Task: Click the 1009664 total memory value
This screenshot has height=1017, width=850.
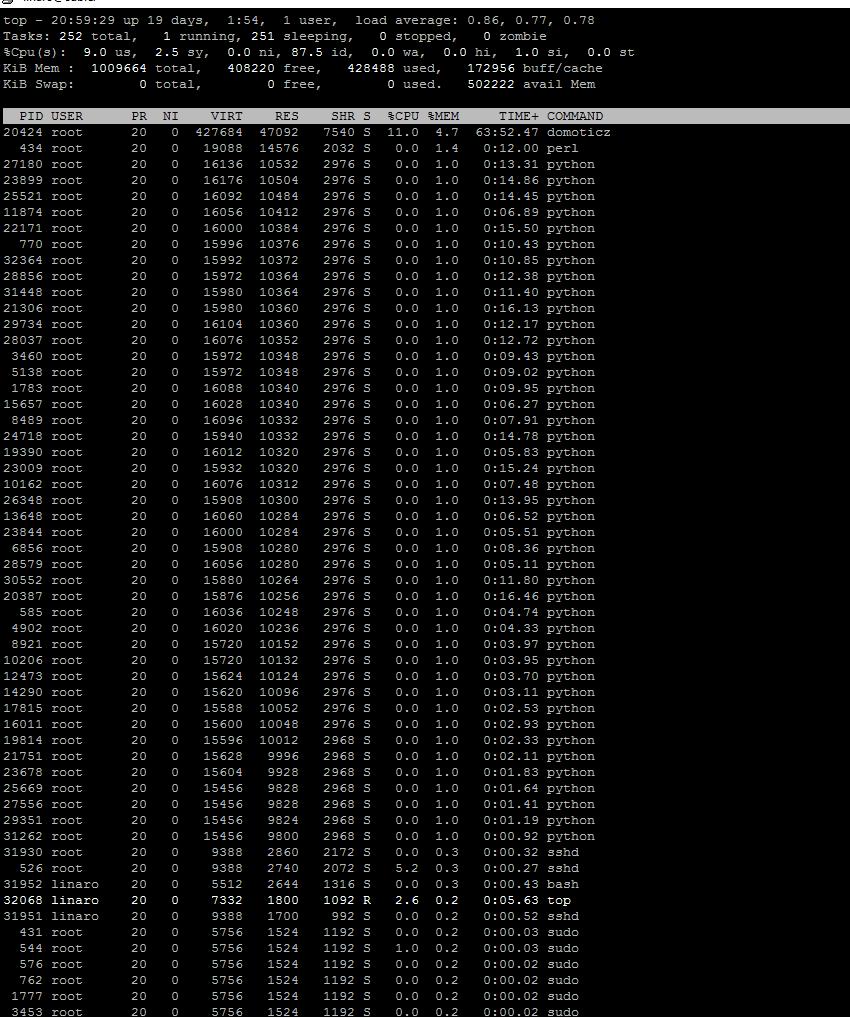Action: [x=119, y=68]
